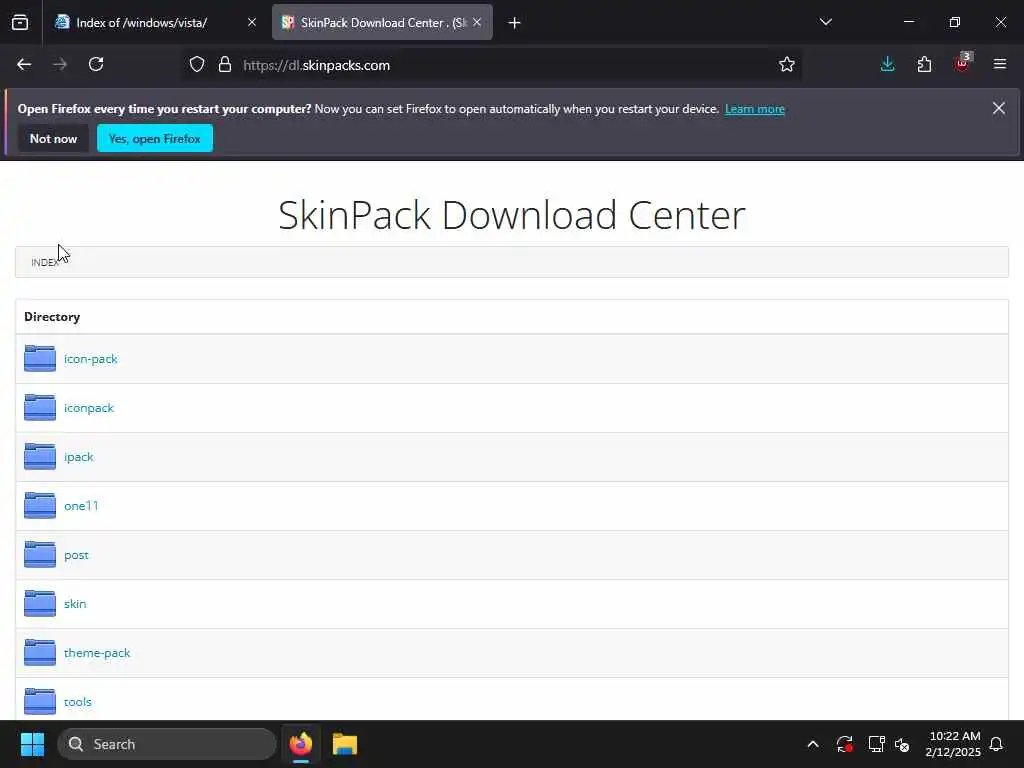Open the uBlock Origin extension icon
The image size is (1024, 768).
click(963, 63)
